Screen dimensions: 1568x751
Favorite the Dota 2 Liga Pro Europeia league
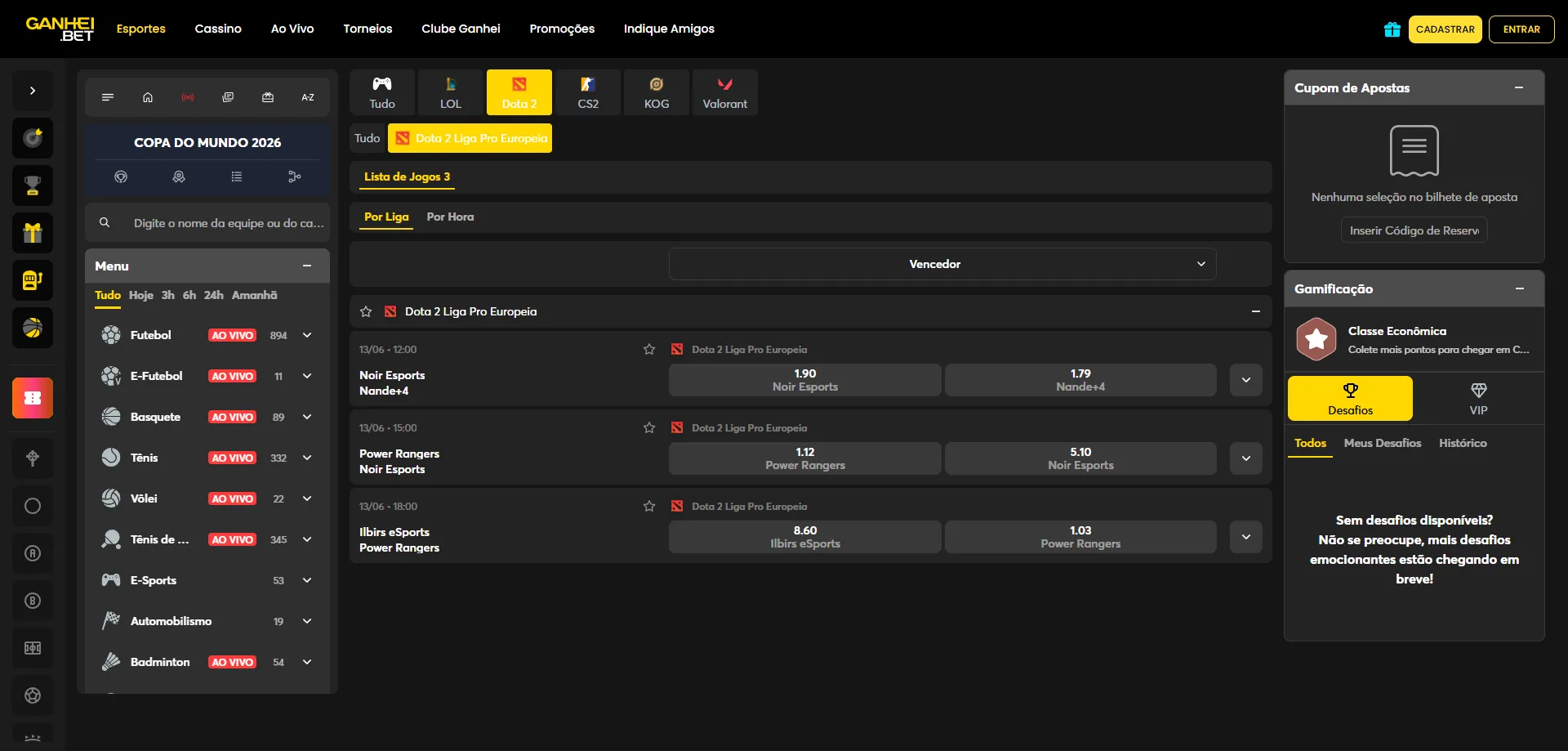pos(366,311)
